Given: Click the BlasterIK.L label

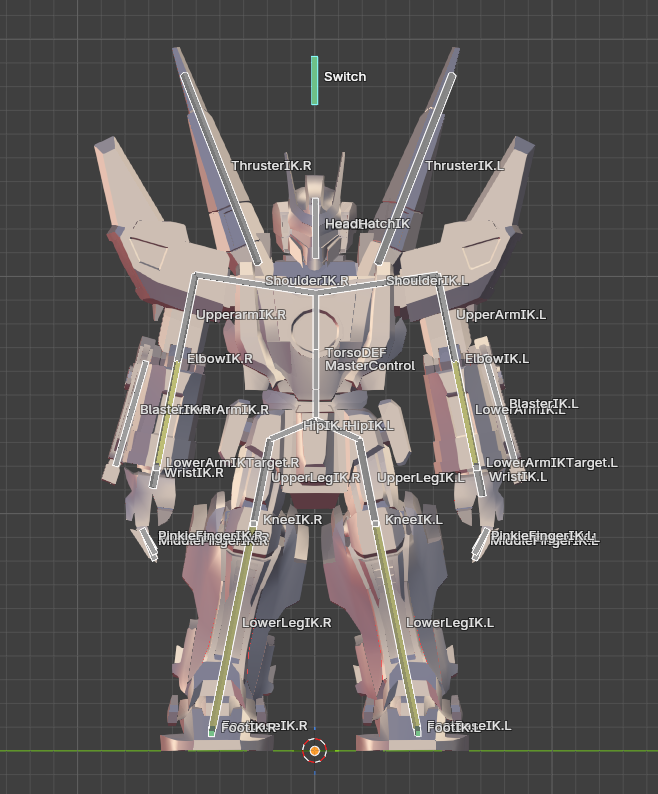Looking at the screenshot, I should click(x=544, y=404).
